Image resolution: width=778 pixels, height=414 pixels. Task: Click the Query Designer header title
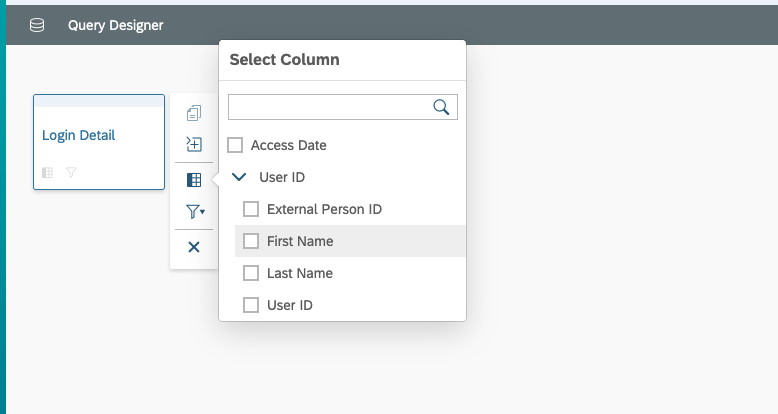pos(116,25)
